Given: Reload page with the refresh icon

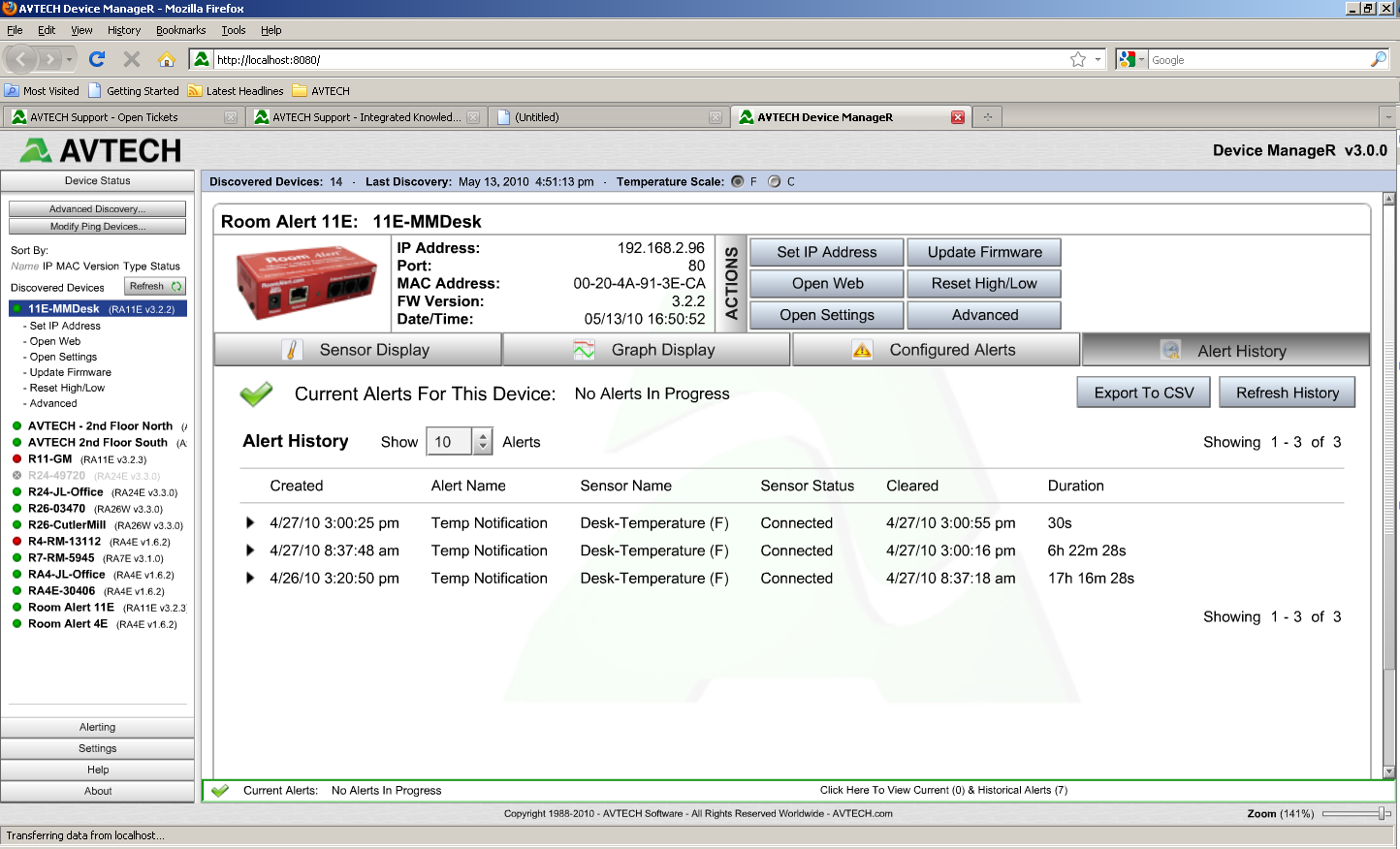Looking at the screenshot, I should [97, 60].
